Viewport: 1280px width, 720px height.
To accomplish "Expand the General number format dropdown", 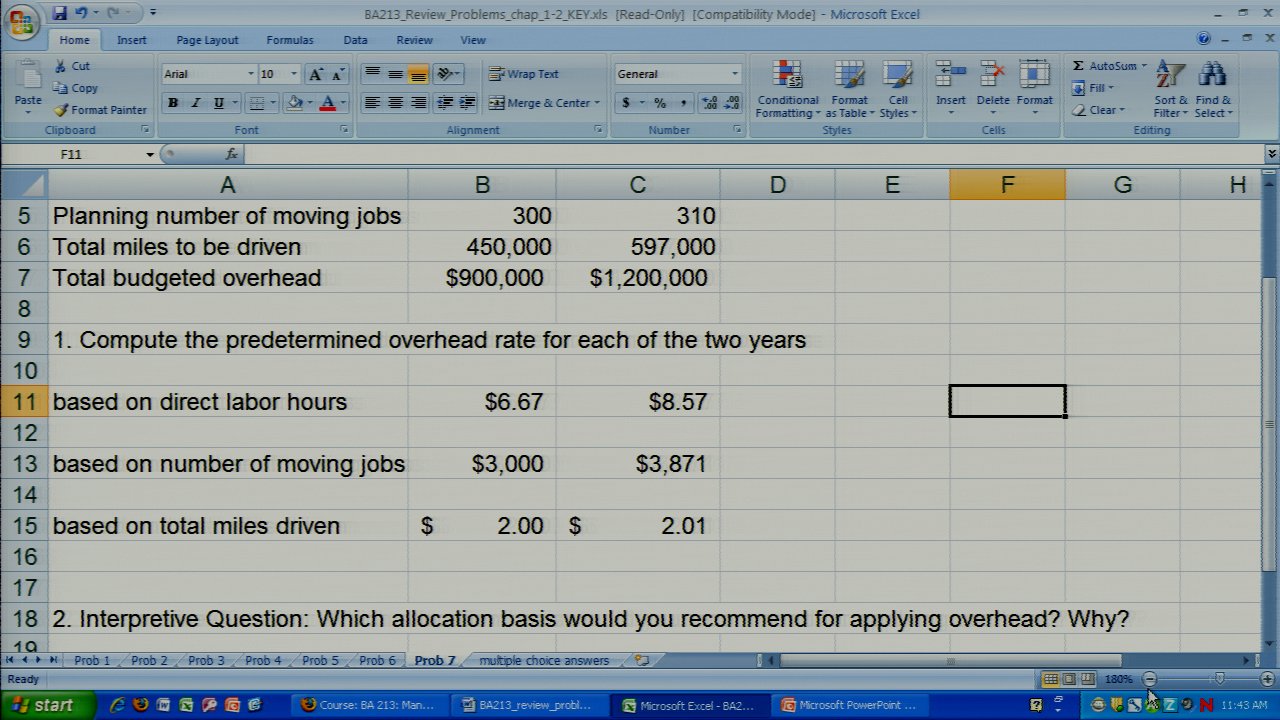I will click(x=734, y=74).
